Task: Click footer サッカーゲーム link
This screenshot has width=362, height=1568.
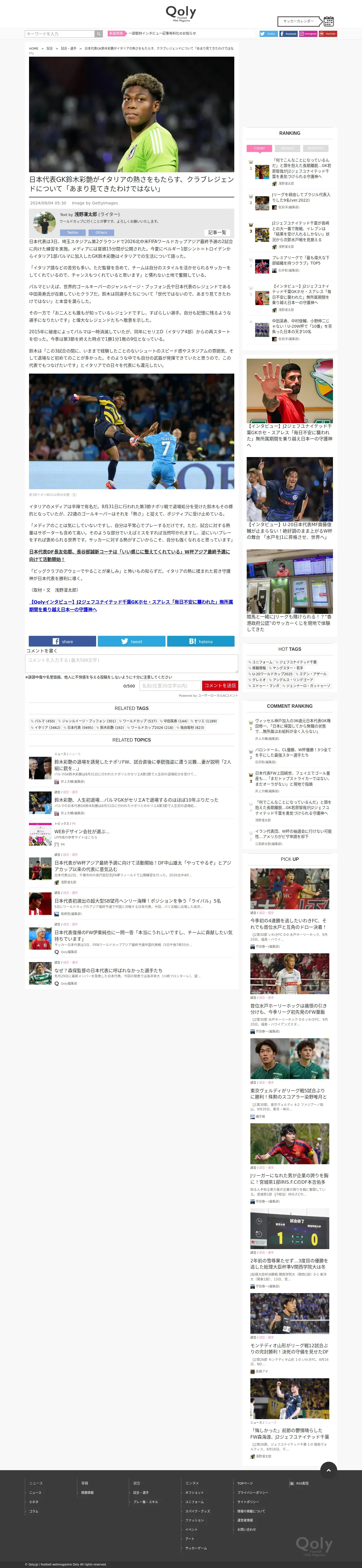Action: tap(196, 1548)
